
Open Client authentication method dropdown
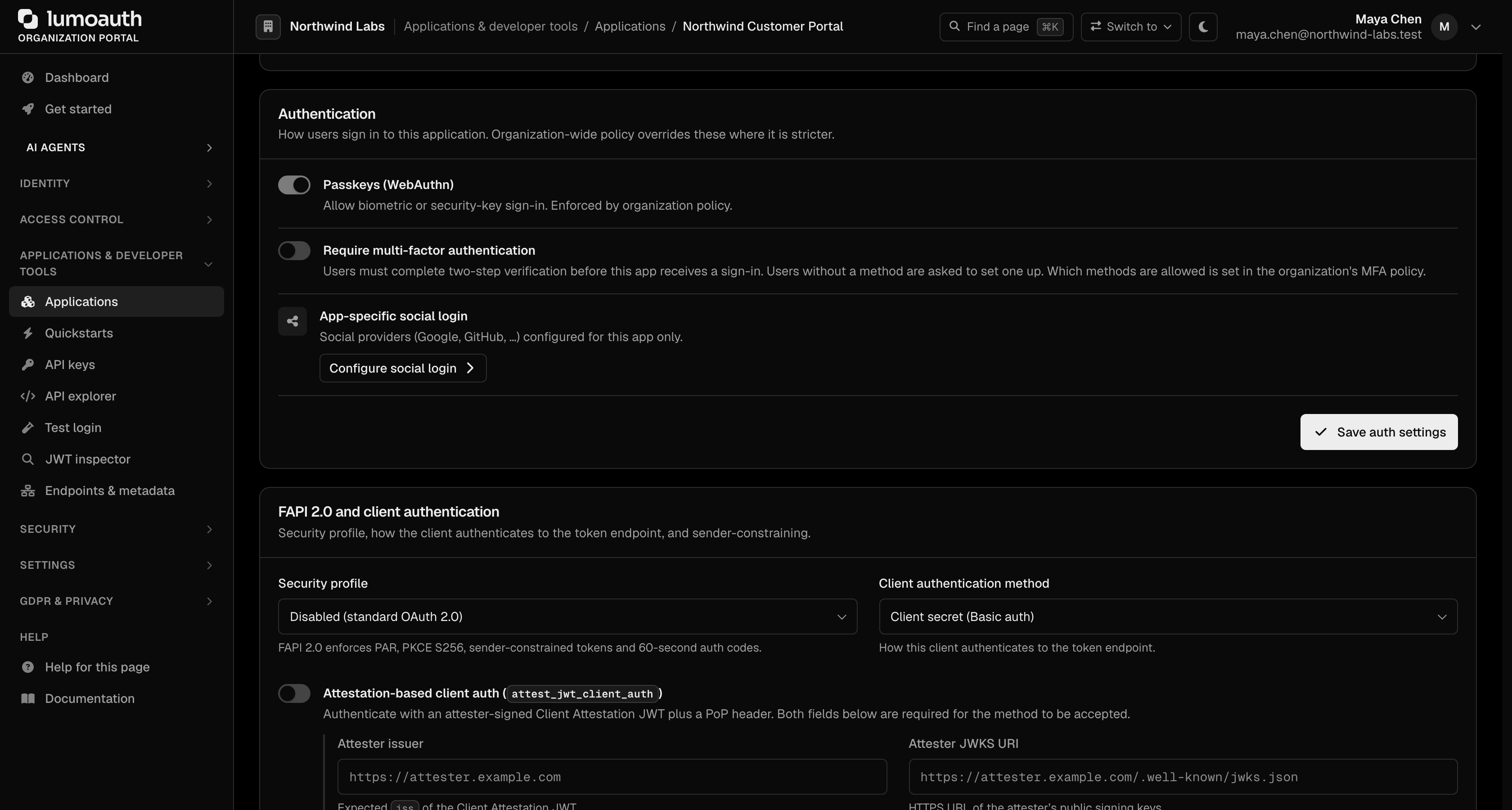pos(1168,616)
